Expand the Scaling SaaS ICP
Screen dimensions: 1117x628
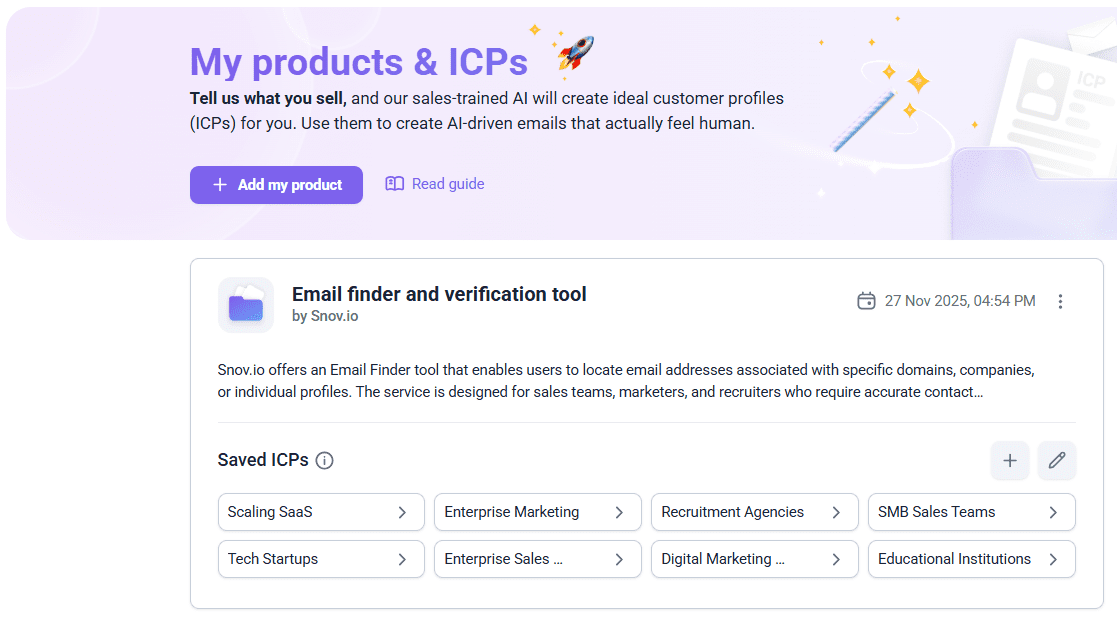click(x=321, y=512)
